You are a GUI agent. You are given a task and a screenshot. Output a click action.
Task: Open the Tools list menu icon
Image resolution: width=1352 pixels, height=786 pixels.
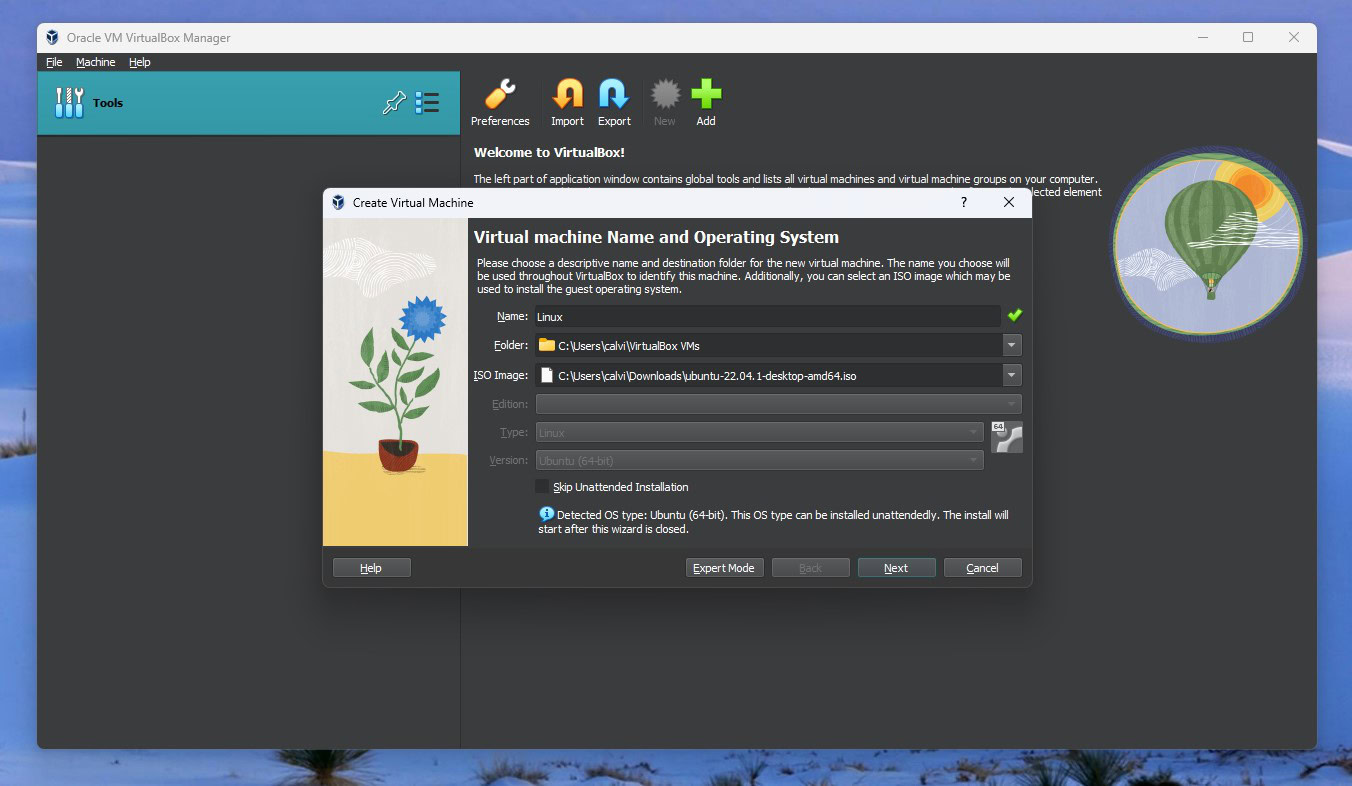pyautogui.click(x=427, y=102)
